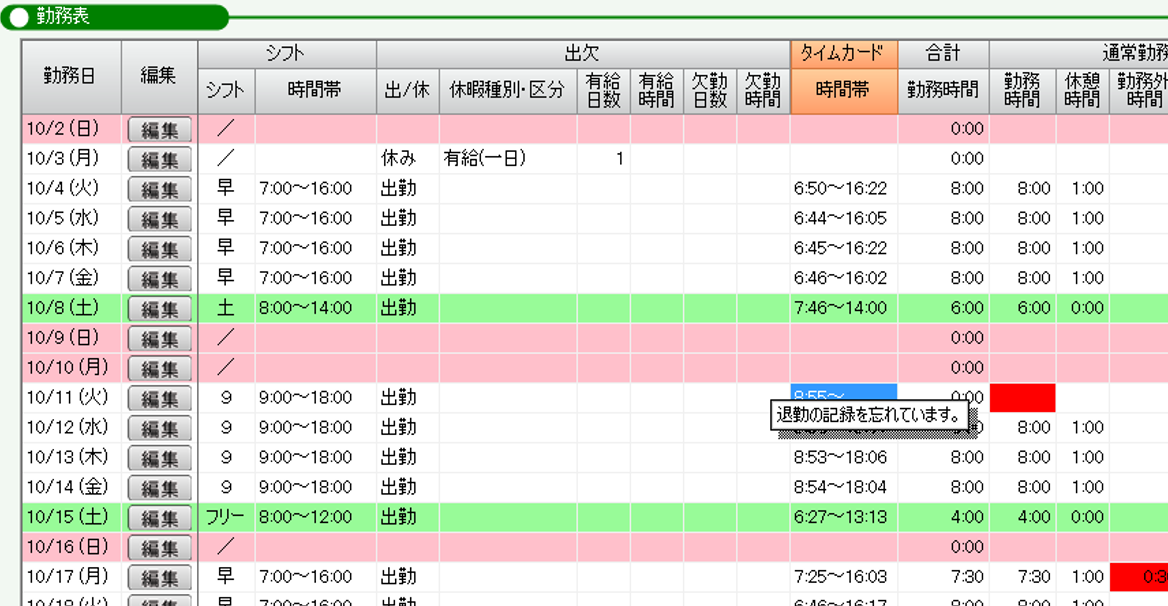The image size is (1168, 606).
Task: Edit the 10/7 (金) row
Action: pyautogui.click(x=159, y=278)
